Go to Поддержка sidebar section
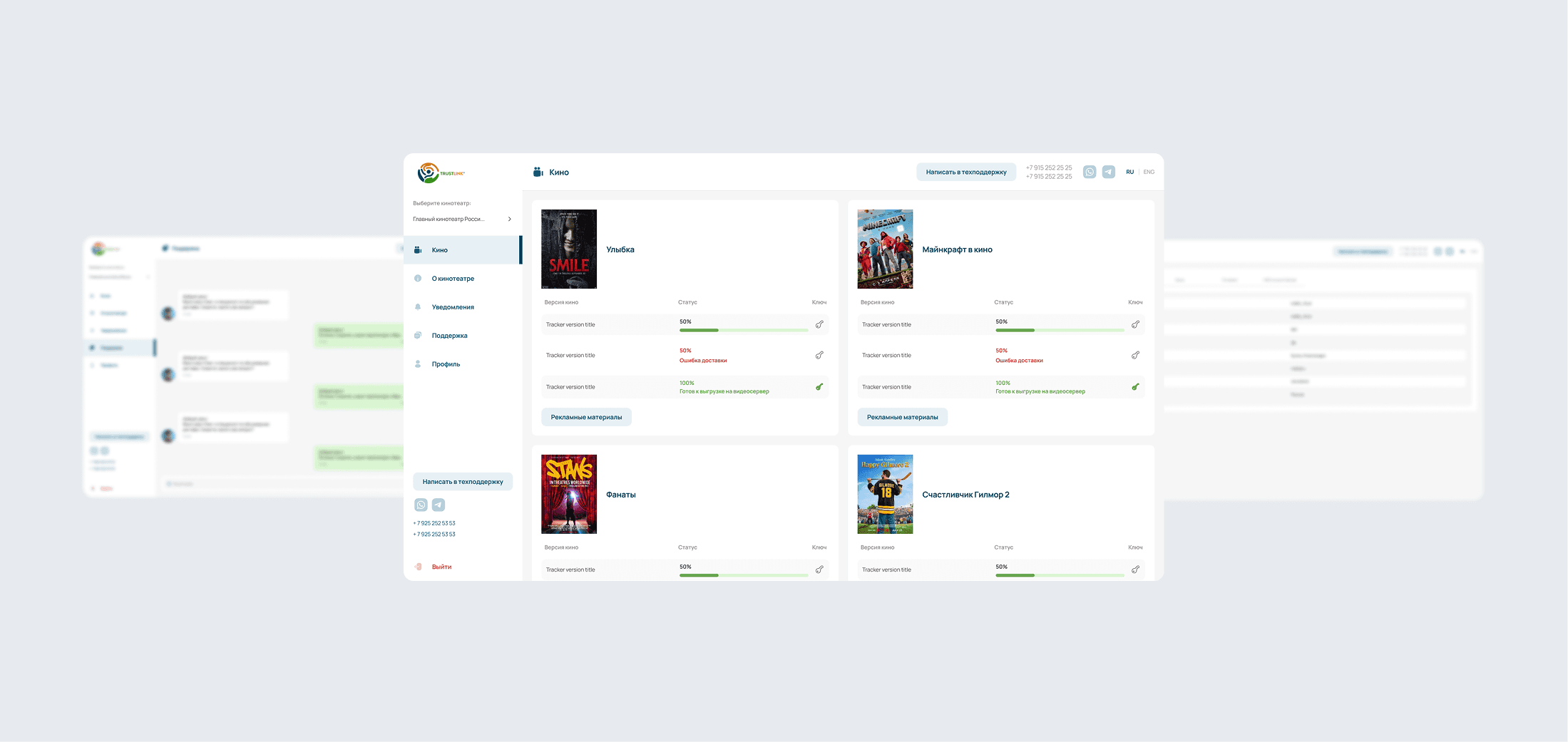1568x742 pixels. tap(449, 336)
